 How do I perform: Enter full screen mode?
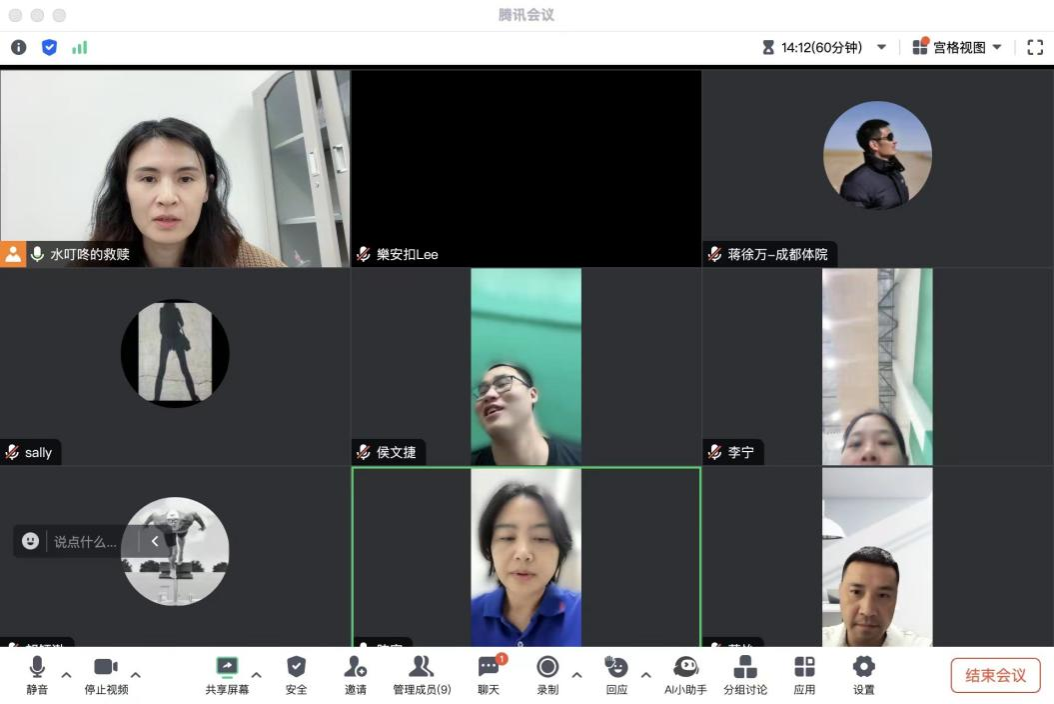(x=1035, y=47)
